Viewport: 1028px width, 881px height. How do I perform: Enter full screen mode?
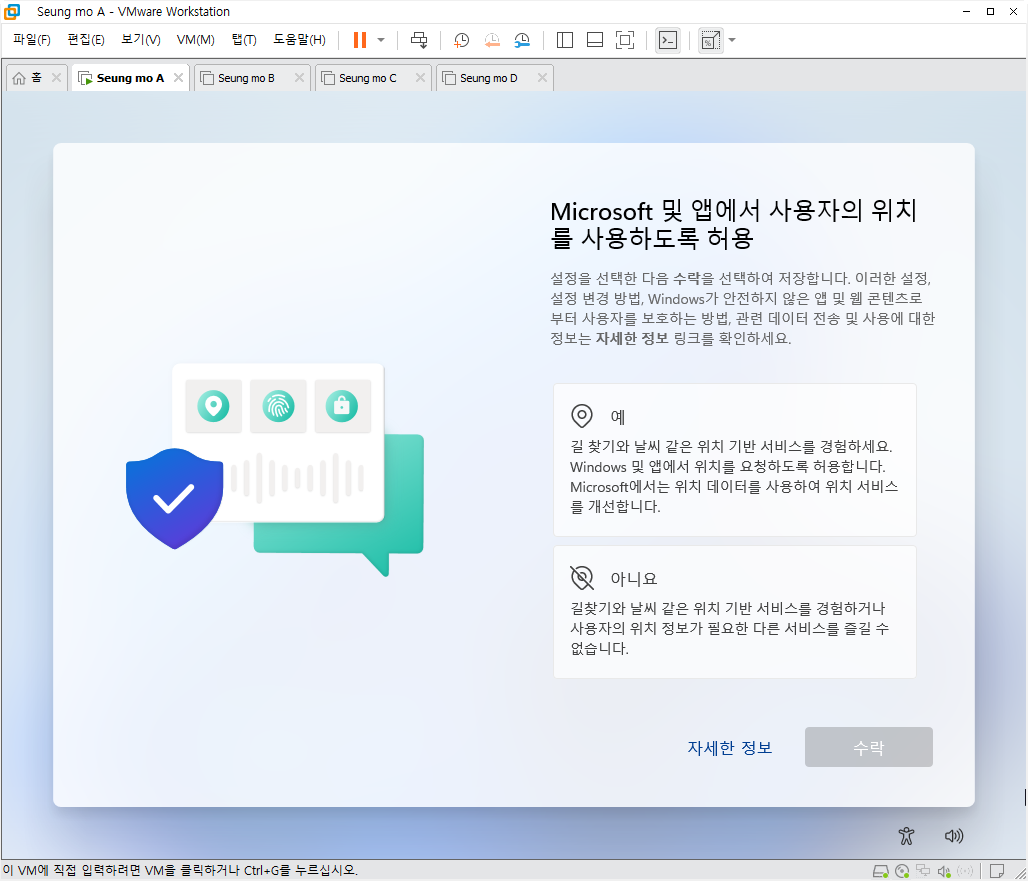(625, 40)
